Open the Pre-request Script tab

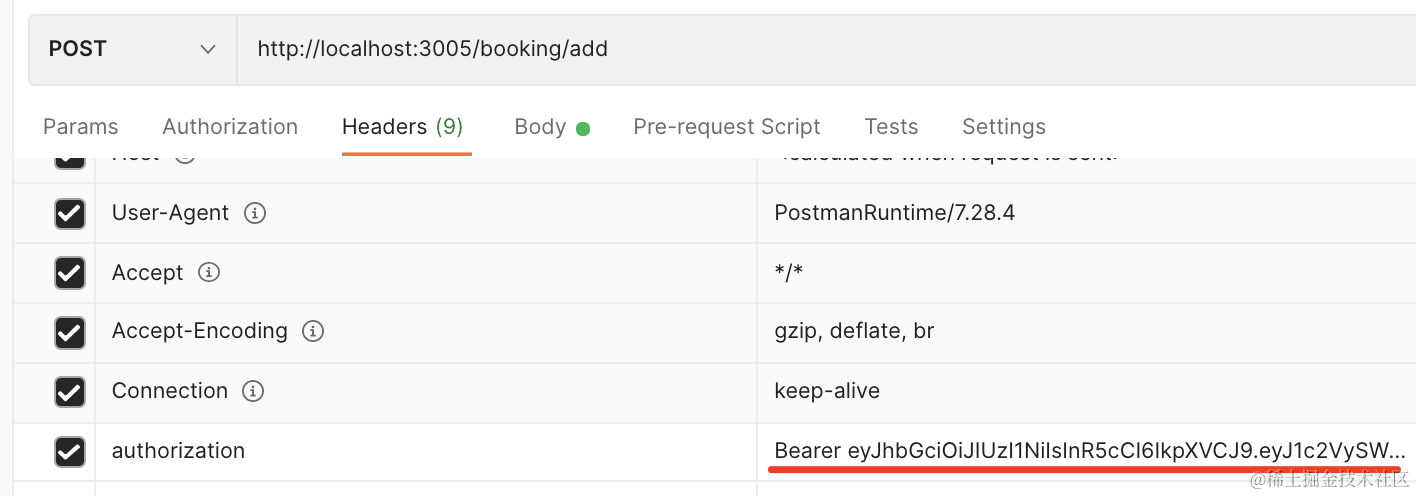[x=727, y=127]
